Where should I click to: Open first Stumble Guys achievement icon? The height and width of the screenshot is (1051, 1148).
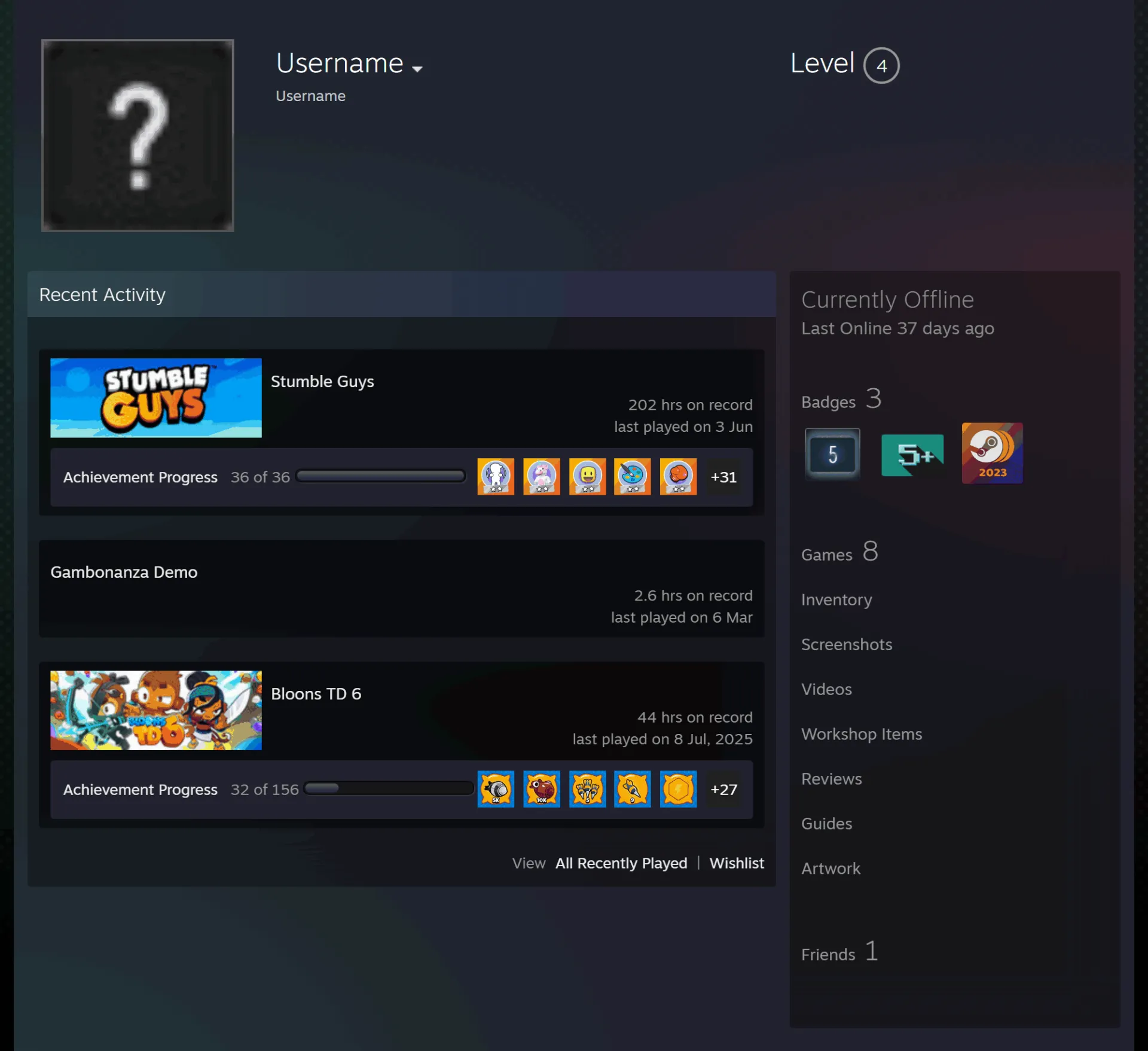(496, 477)
